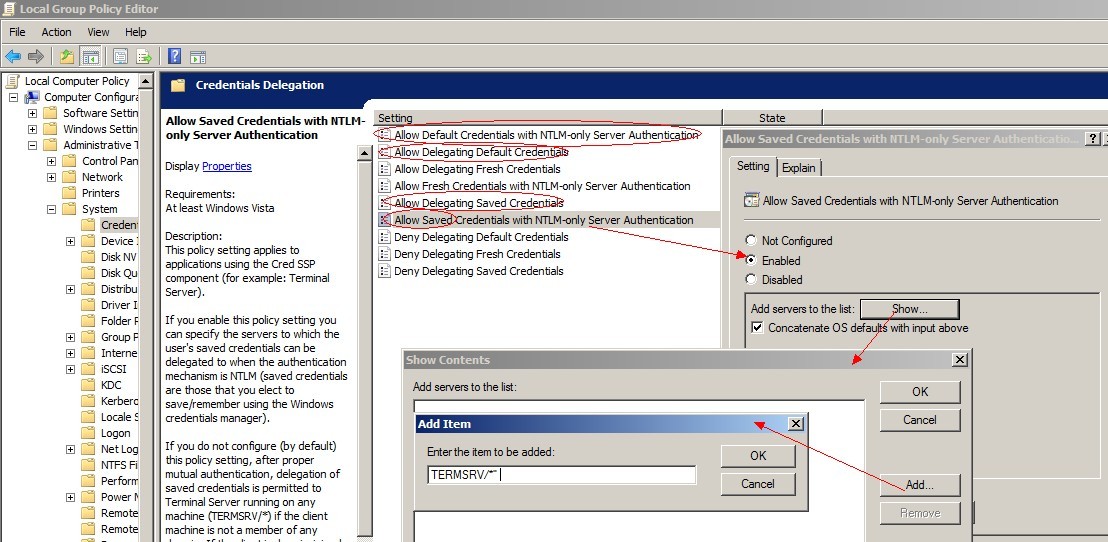Image resolution: width=1108 pixels, height=542 pixels.
Task: Choose the Disabled radio button
Action: [x=751, y=280]
